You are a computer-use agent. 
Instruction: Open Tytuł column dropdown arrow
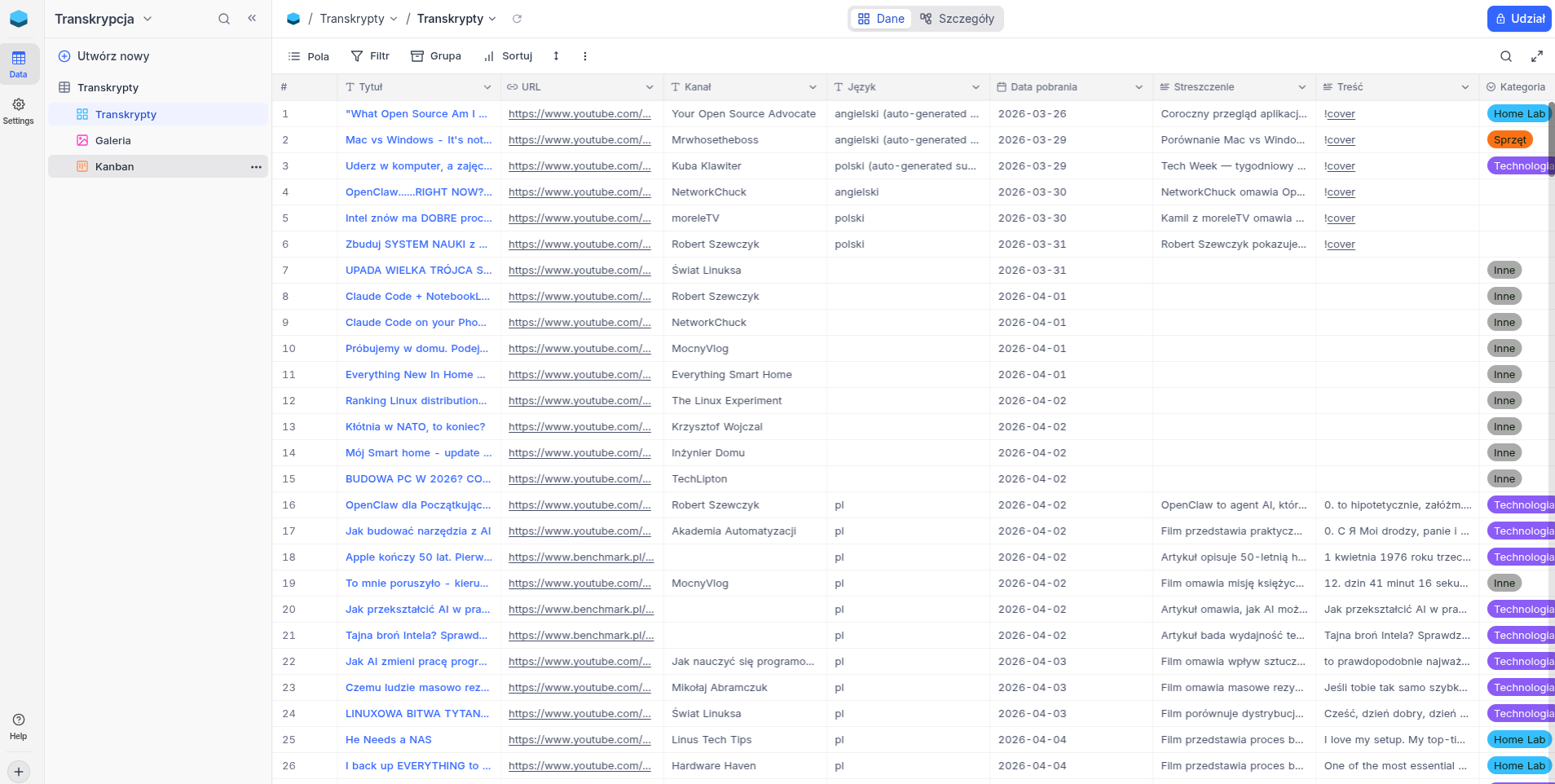487,87
